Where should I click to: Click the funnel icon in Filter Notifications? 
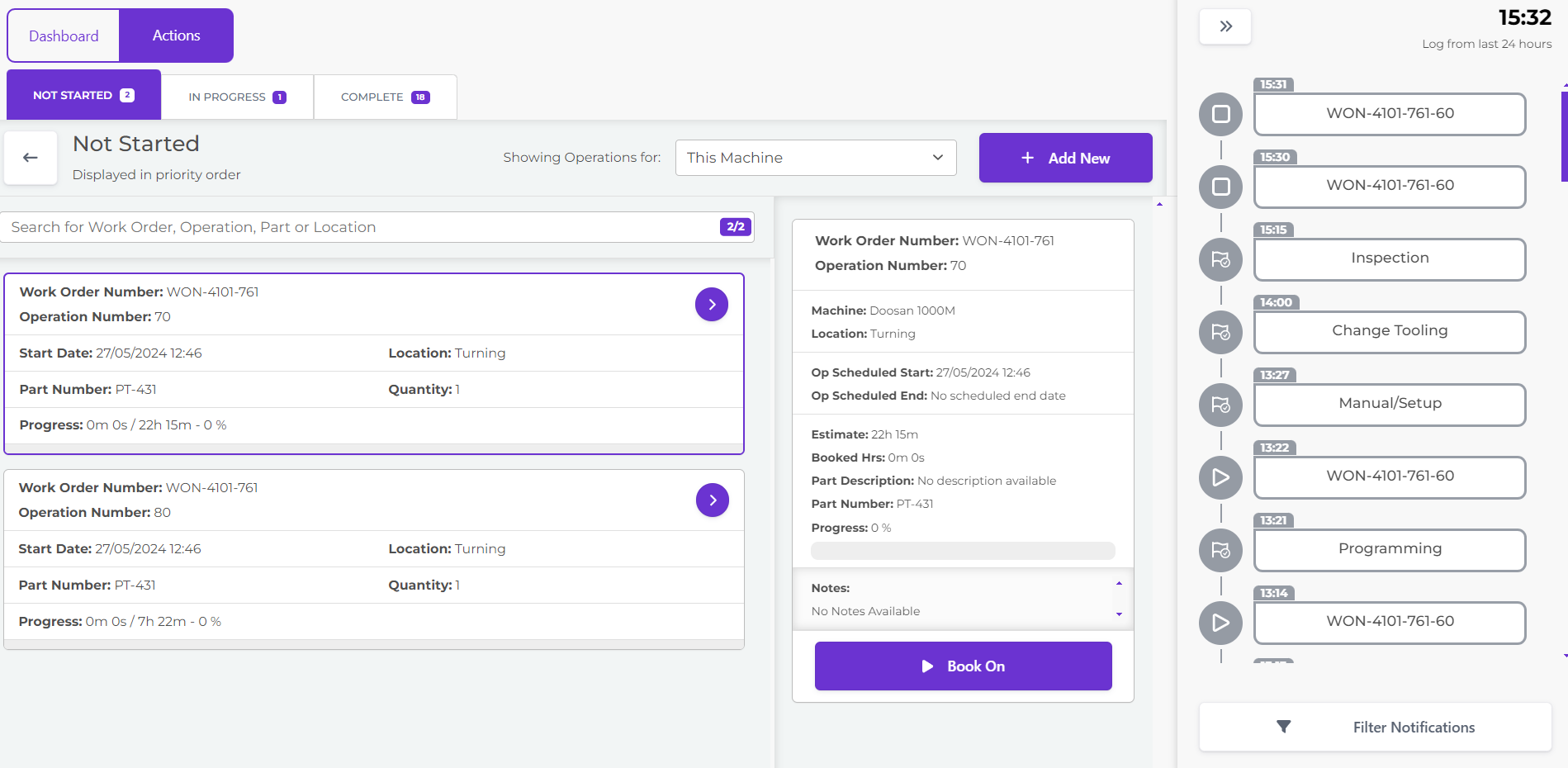pos(1283,727)
